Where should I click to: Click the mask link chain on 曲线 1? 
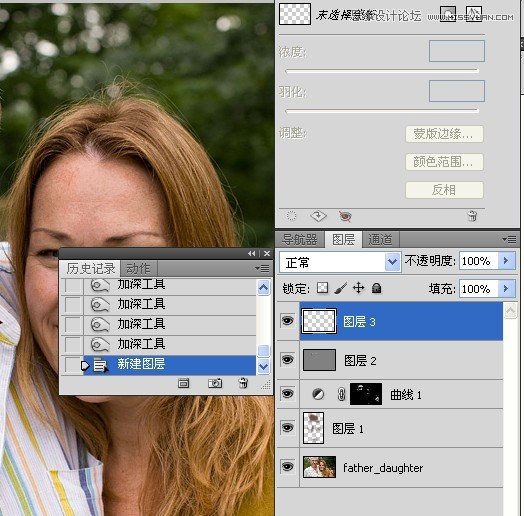tap(341, 394)
